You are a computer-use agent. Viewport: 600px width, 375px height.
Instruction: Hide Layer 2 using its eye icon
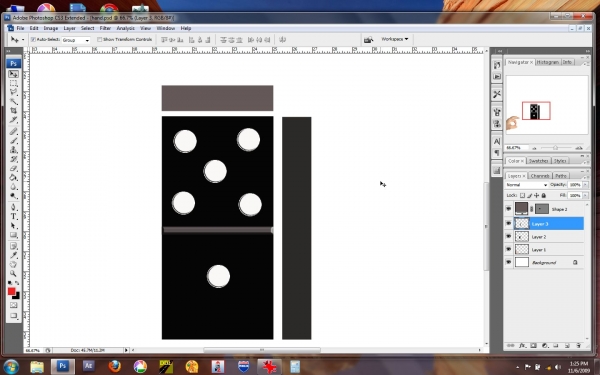click(508, 236)
